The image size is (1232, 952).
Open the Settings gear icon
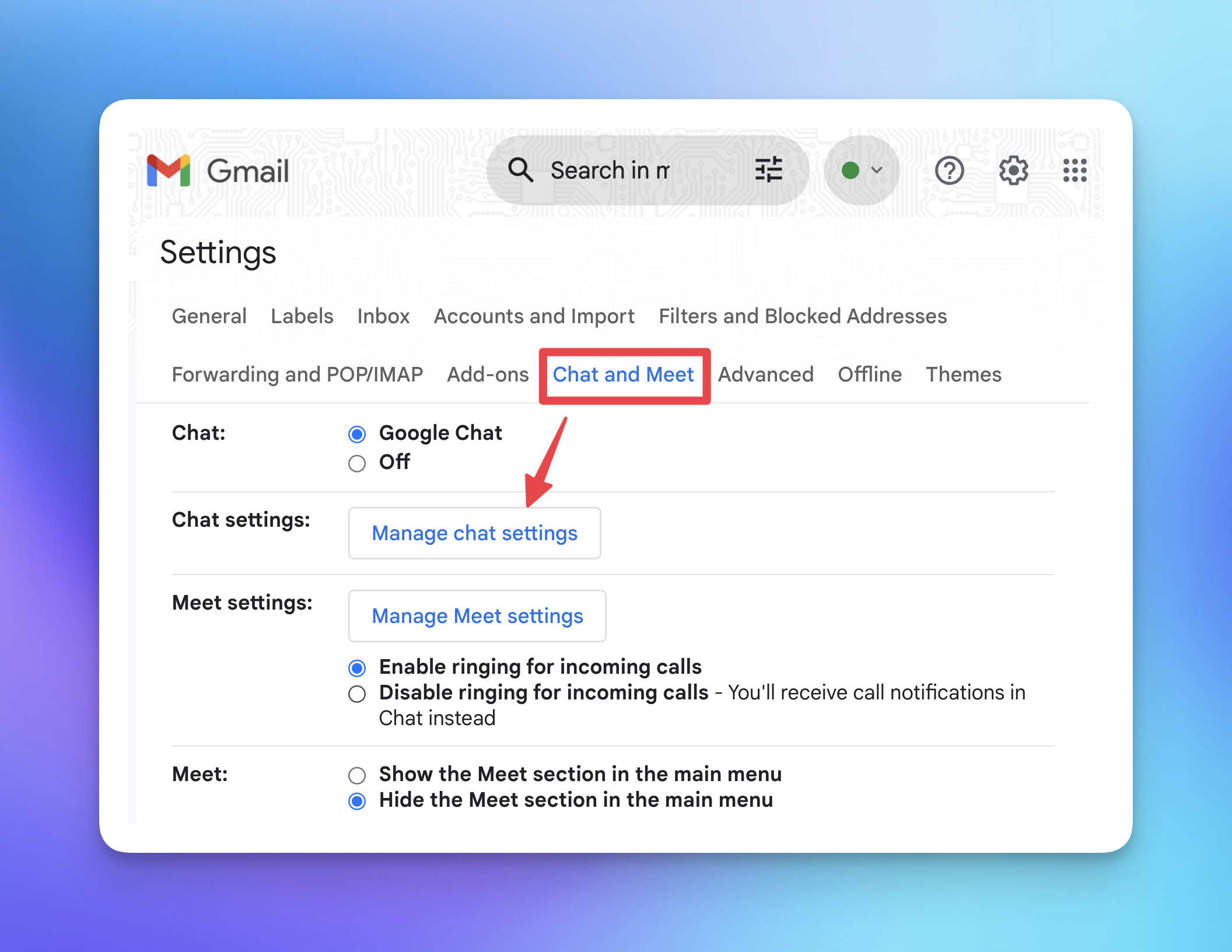(1013, 171)
